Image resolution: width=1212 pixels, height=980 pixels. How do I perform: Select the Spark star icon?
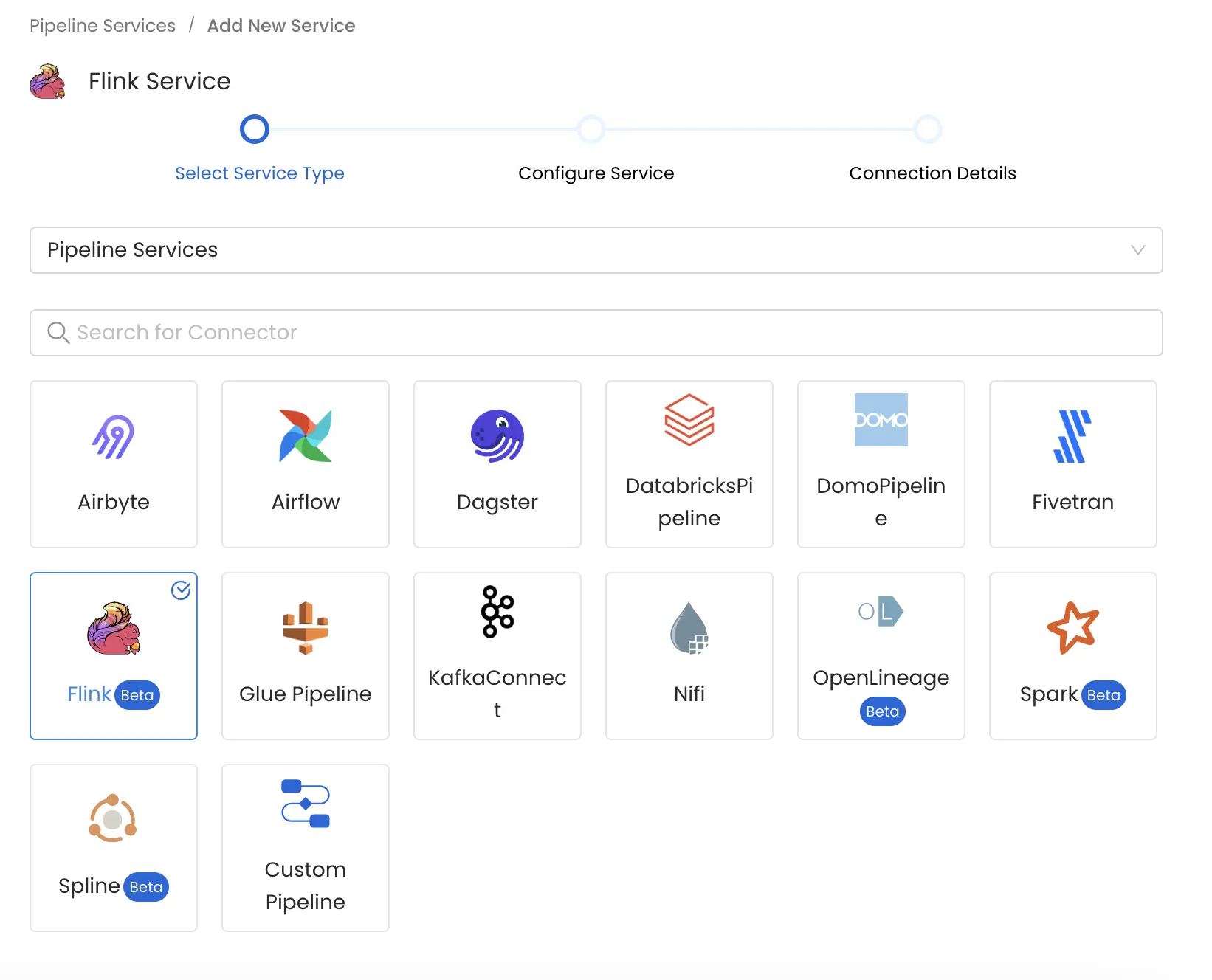[1072, 628]
